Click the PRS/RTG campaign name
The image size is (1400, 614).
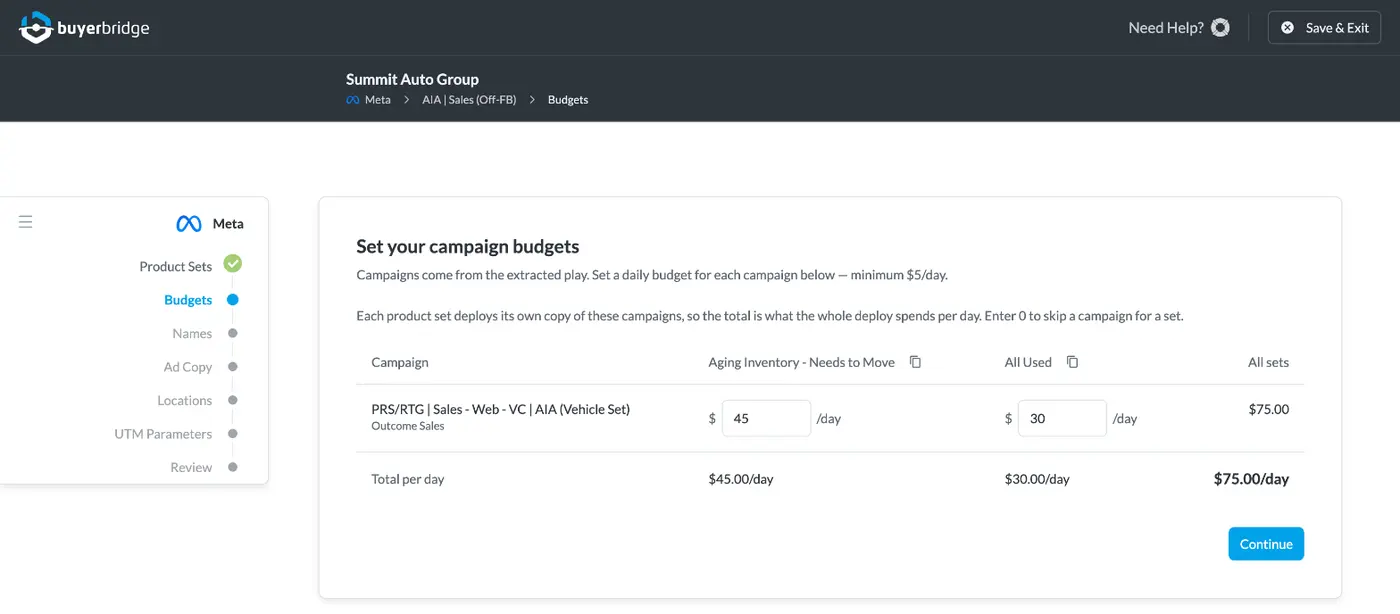pyautogui.click(x=500, y=409)
